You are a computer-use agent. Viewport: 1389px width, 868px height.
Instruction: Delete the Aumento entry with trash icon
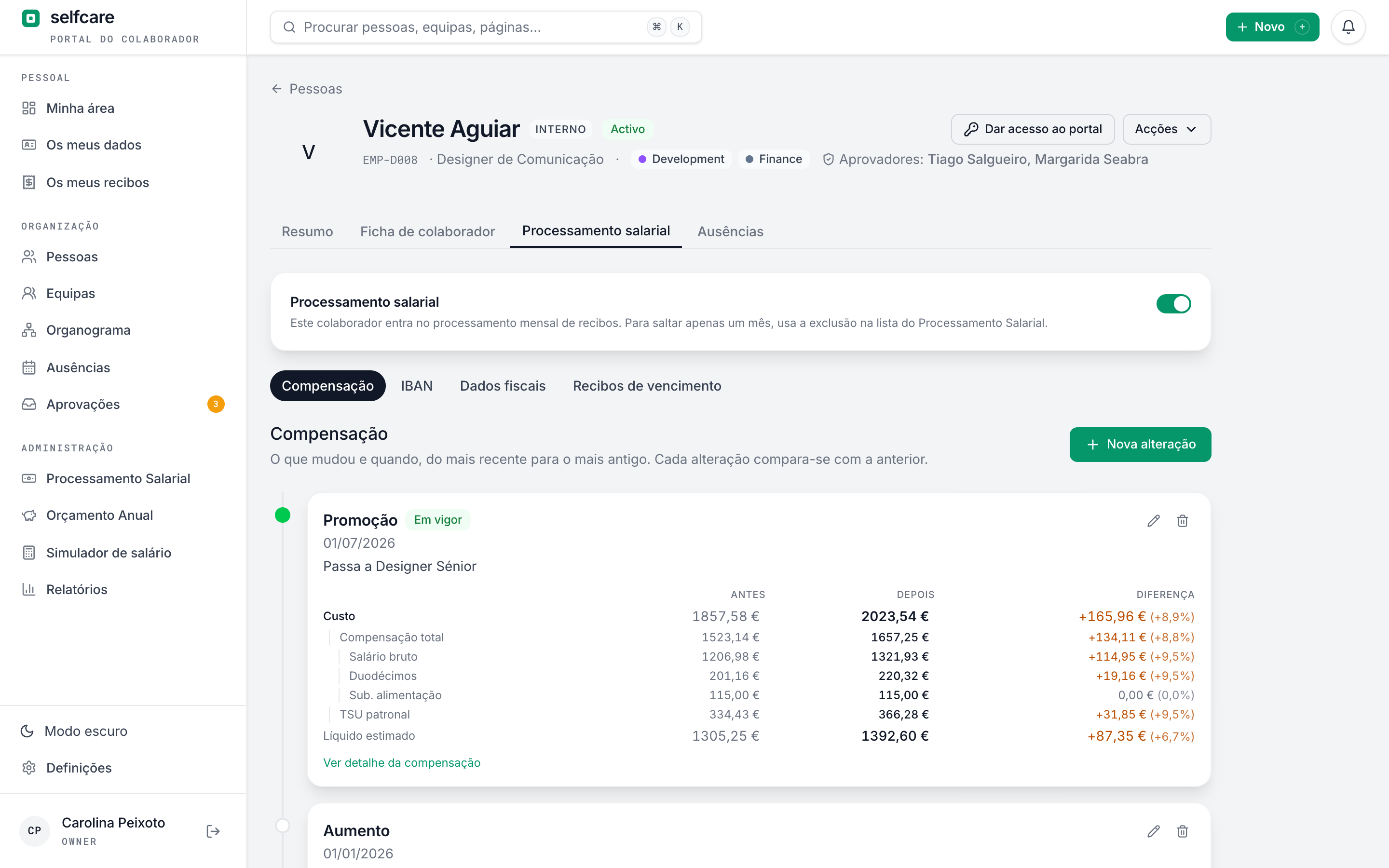(1182, 831)
